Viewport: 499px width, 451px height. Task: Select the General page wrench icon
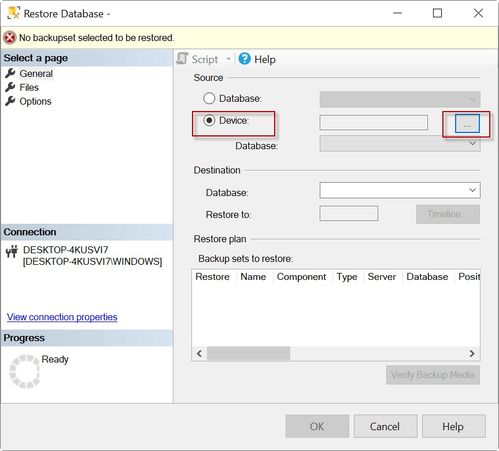pos(10,73)
